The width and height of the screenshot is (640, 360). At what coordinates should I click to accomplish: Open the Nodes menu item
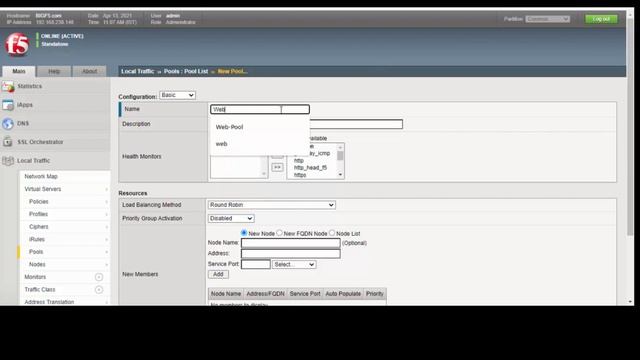tap(37, 264)
